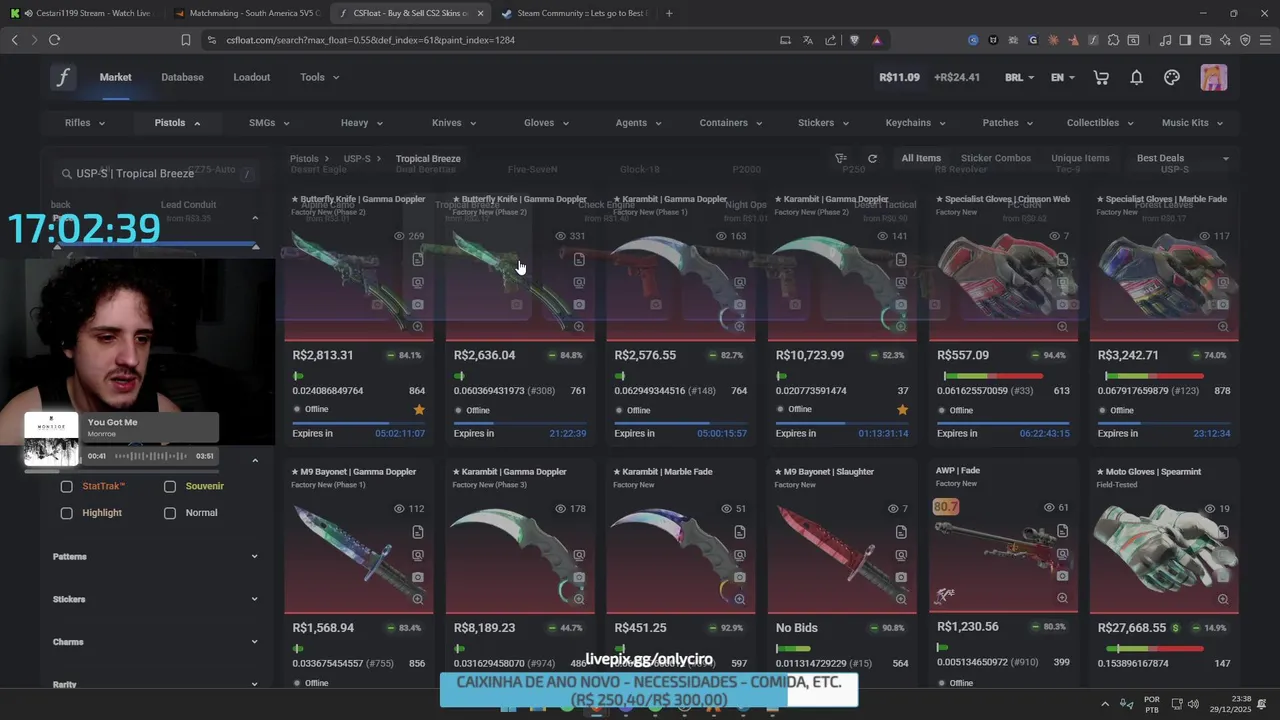The image size is (1280, 720).
Task: Click the zoom magnifier on Moto Gloves Spearmint
Action: (x=1223, y=599)
